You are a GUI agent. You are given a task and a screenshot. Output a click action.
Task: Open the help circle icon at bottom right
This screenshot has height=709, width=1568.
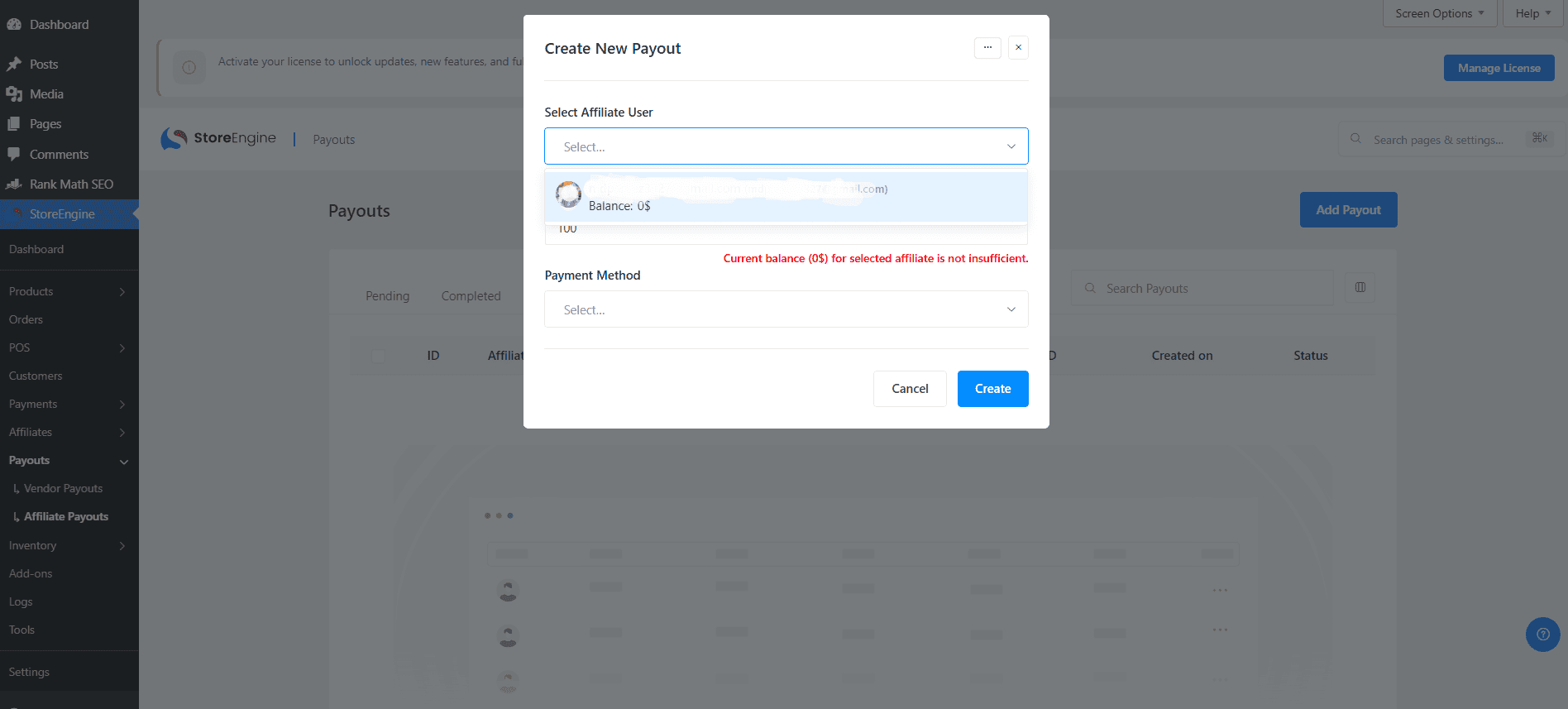point(1542,635)
